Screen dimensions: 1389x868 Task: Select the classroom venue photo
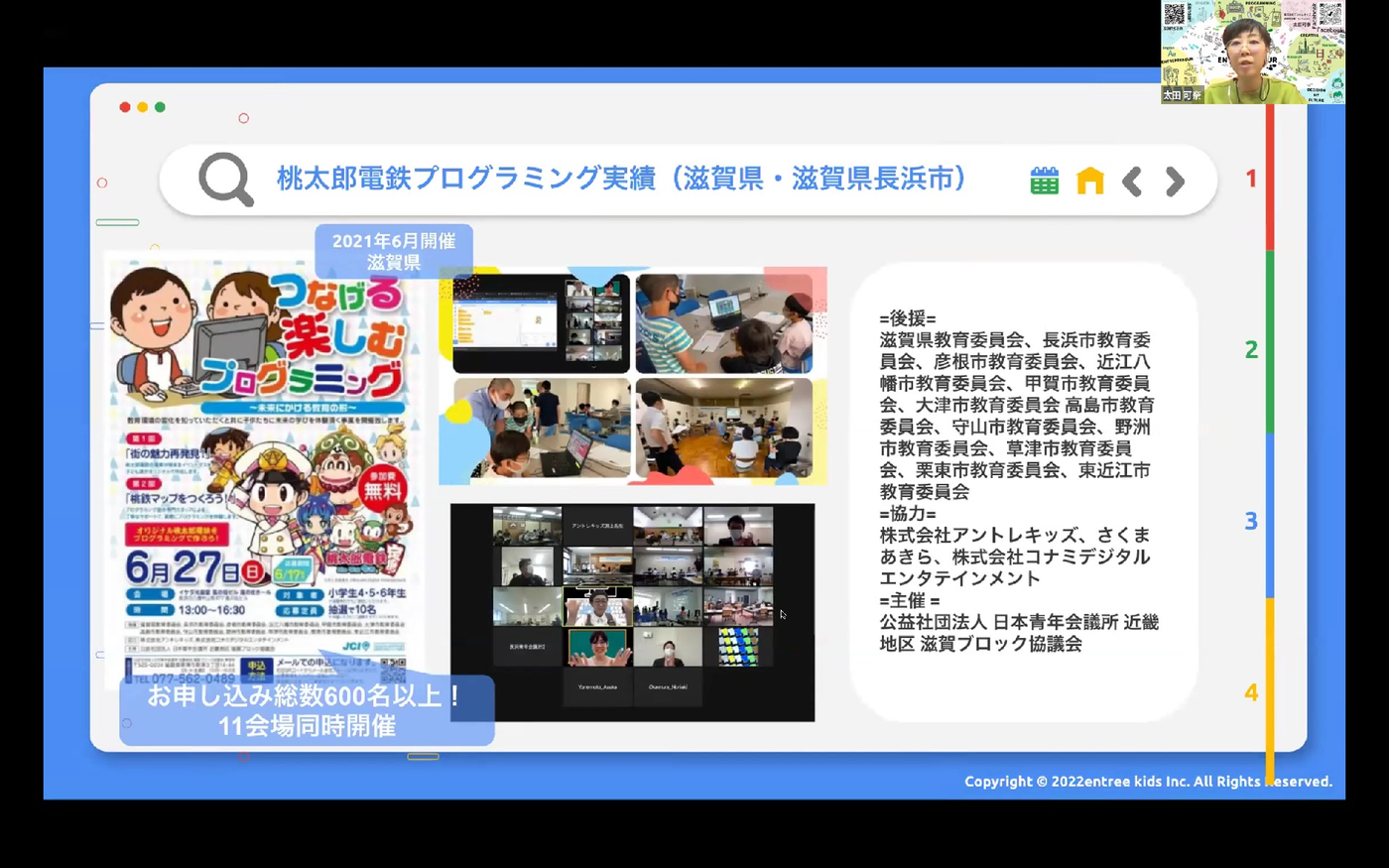click(x=724, y=428)
